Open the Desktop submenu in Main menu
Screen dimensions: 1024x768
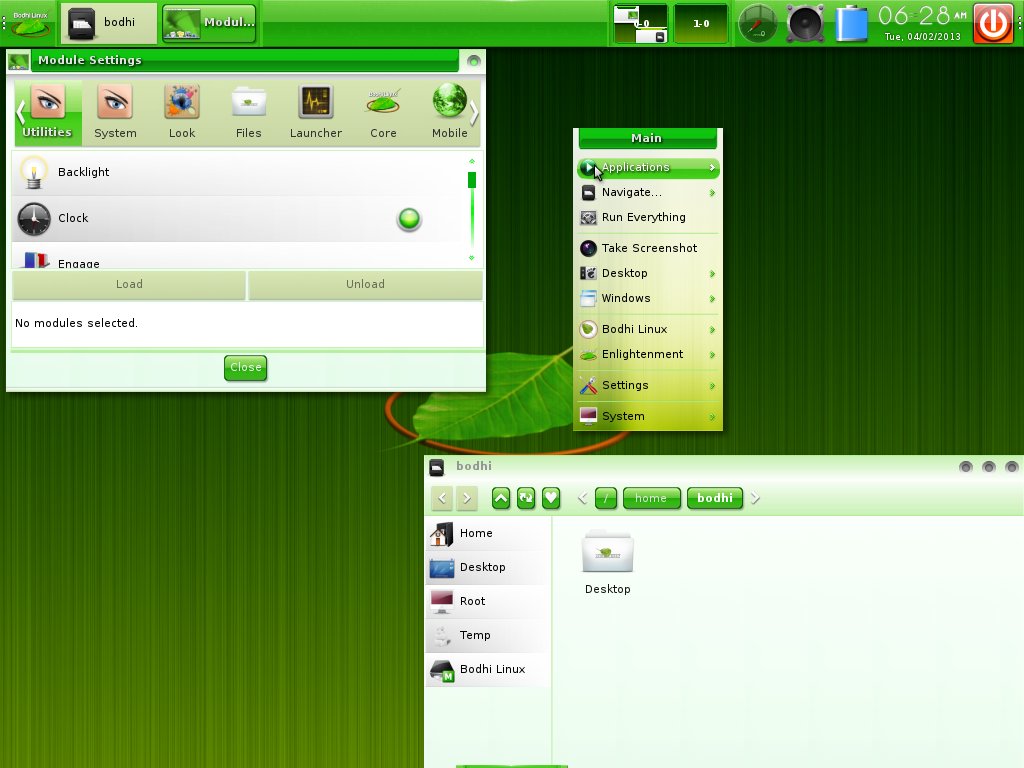(648, 274)
